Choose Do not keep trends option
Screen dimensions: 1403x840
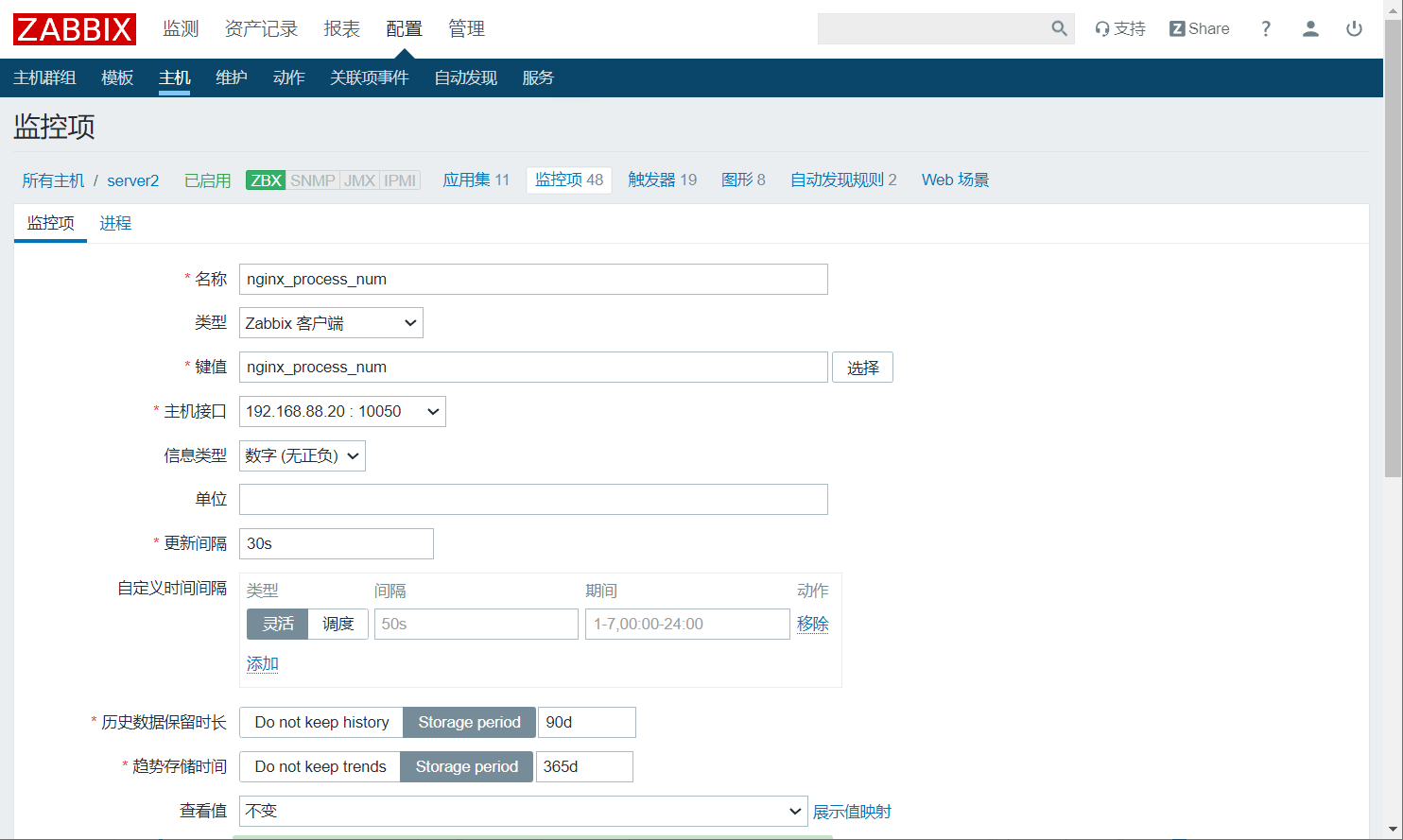click(320, 766)
